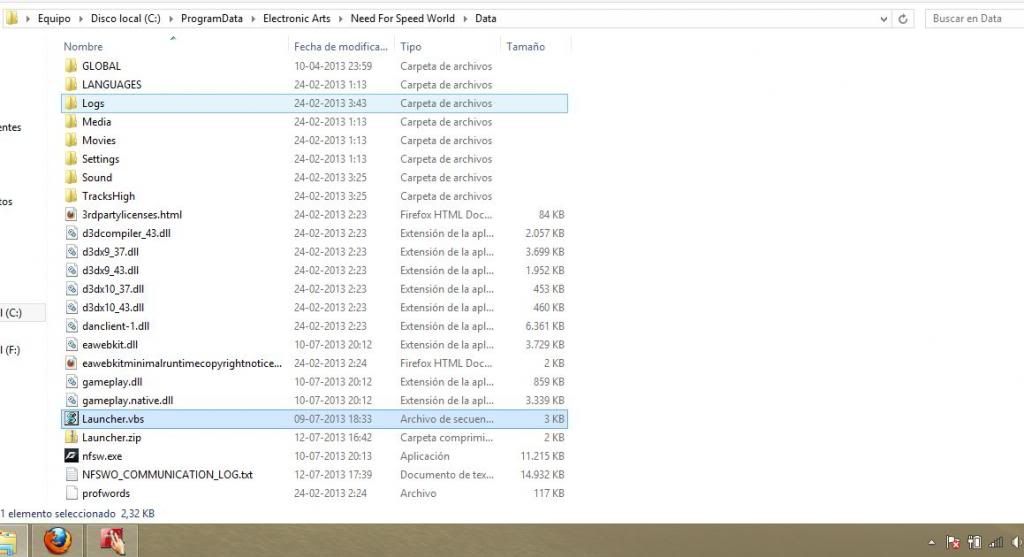Open the GLOBAL folder icon
1024x557 pixels.
[x=71, y=66]
